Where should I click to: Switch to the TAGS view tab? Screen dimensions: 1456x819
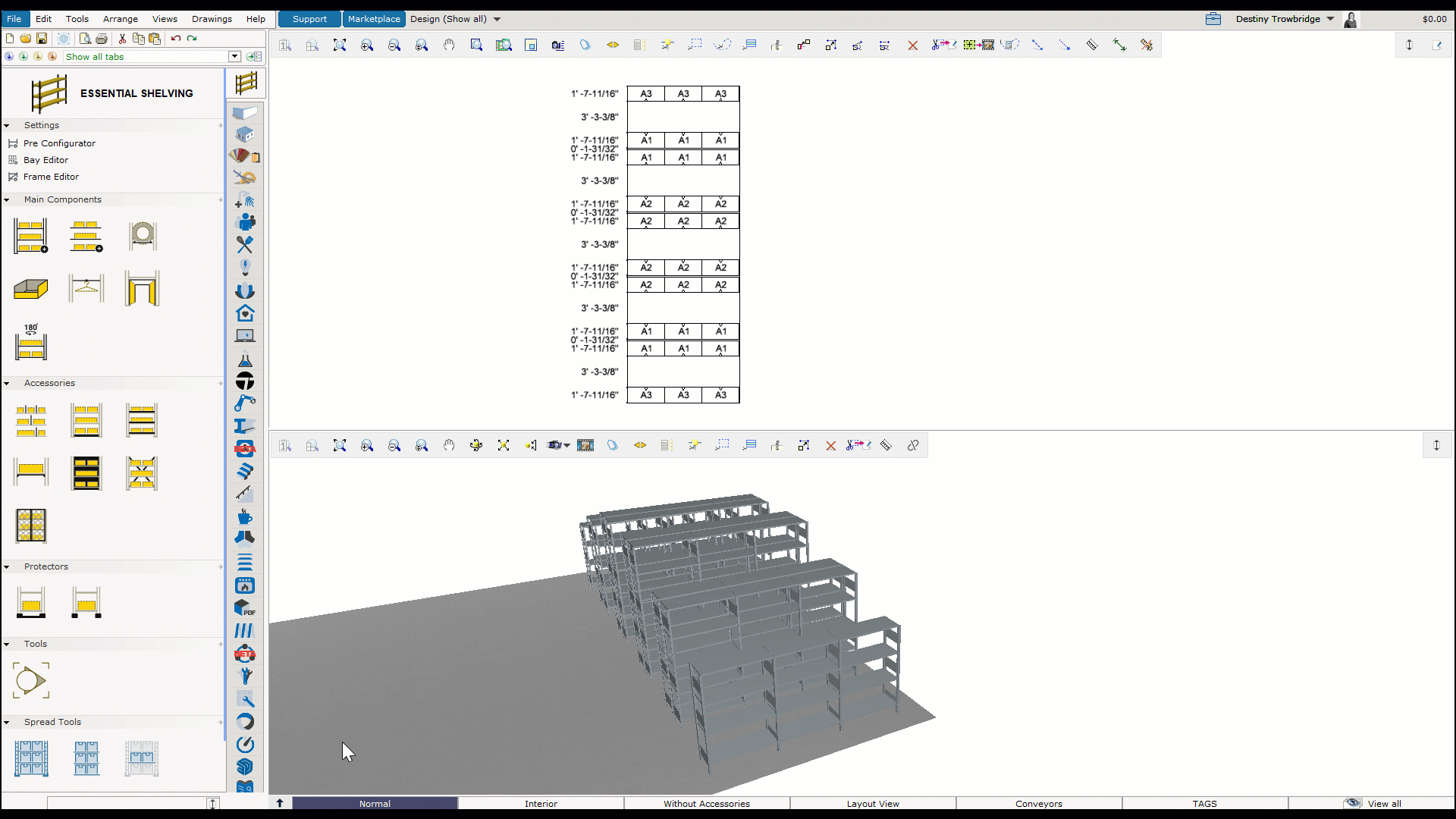(x=1204, y=804)
